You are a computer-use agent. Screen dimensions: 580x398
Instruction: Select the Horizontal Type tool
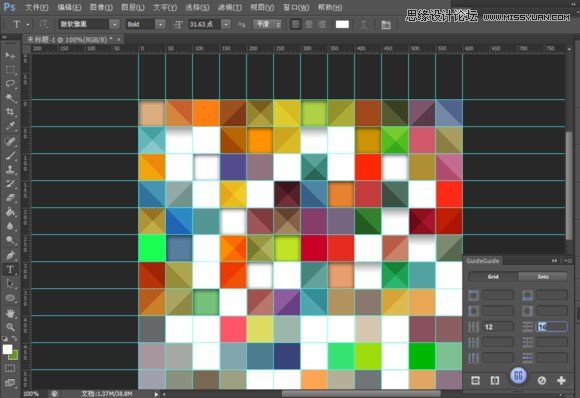tap(10, 269)
